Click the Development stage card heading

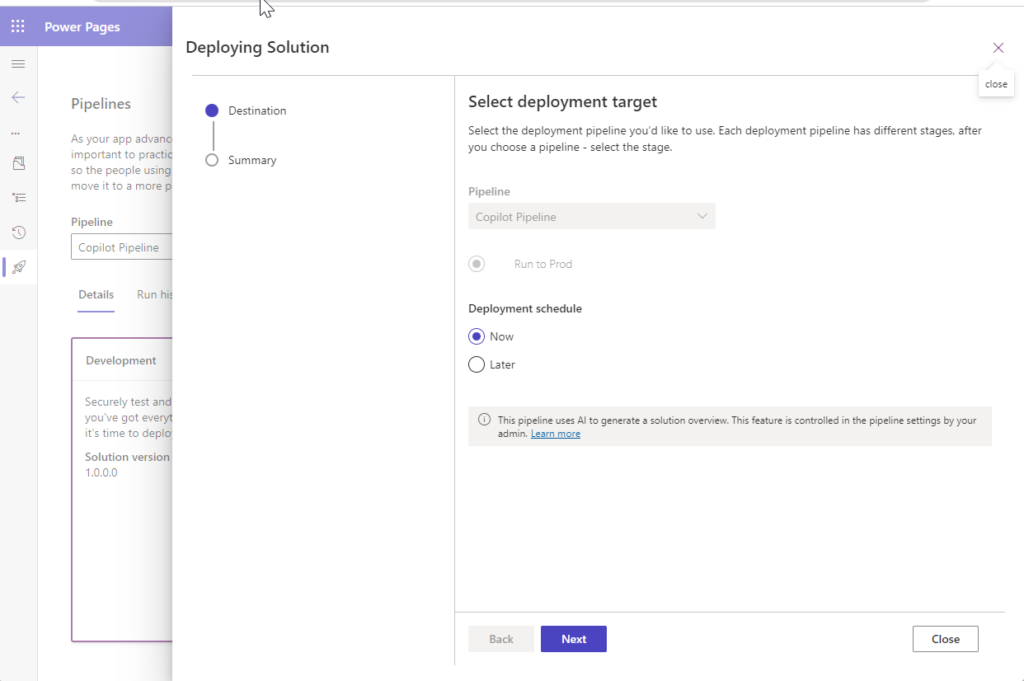tap(121, 360)
